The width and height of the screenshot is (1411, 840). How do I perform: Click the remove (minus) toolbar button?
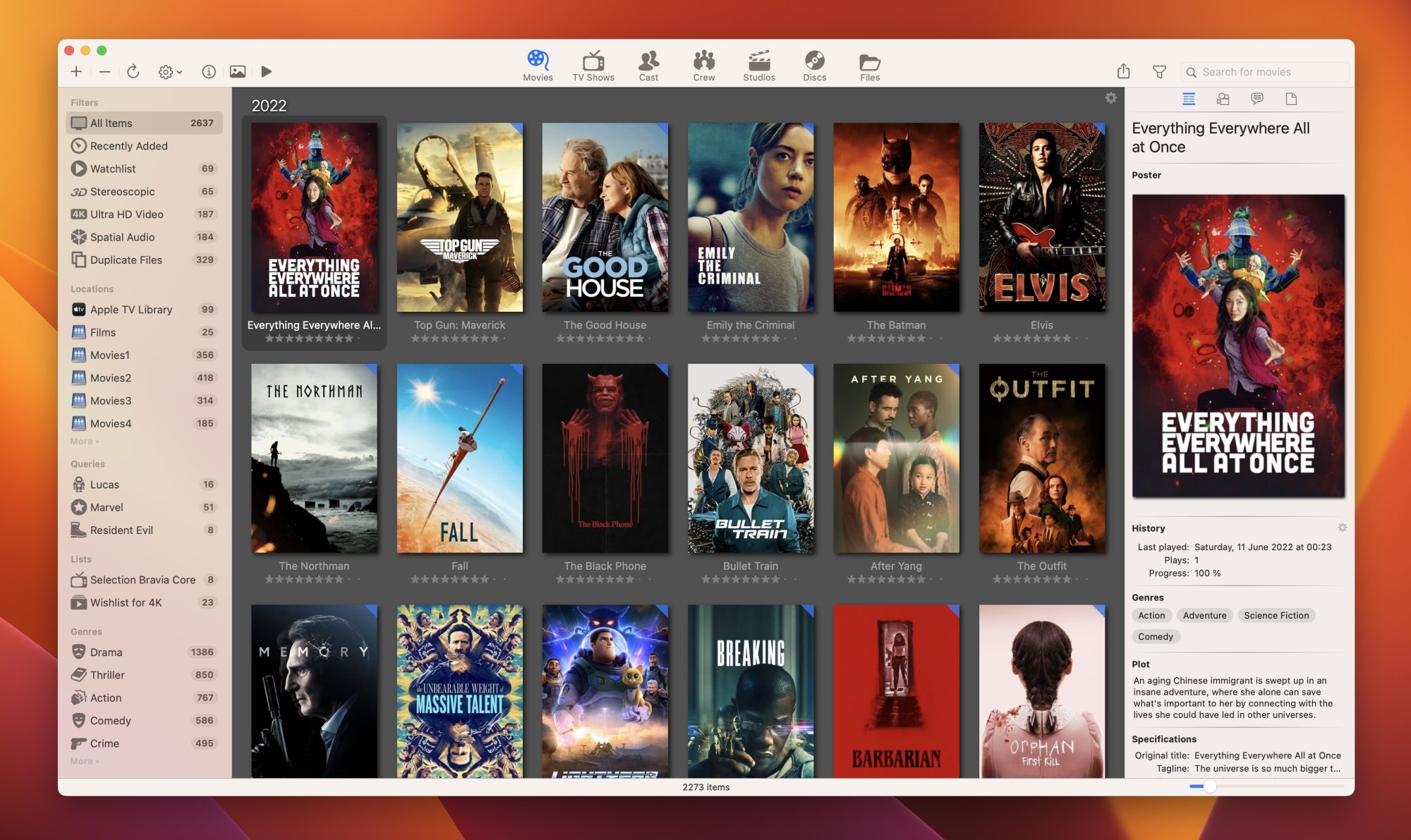pos(104,71)
